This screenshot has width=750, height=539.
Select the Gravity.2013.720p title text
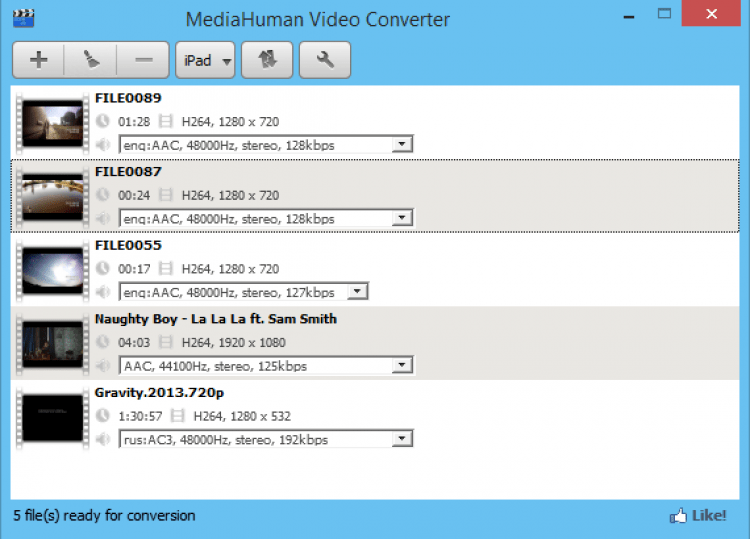click(159, 393)
